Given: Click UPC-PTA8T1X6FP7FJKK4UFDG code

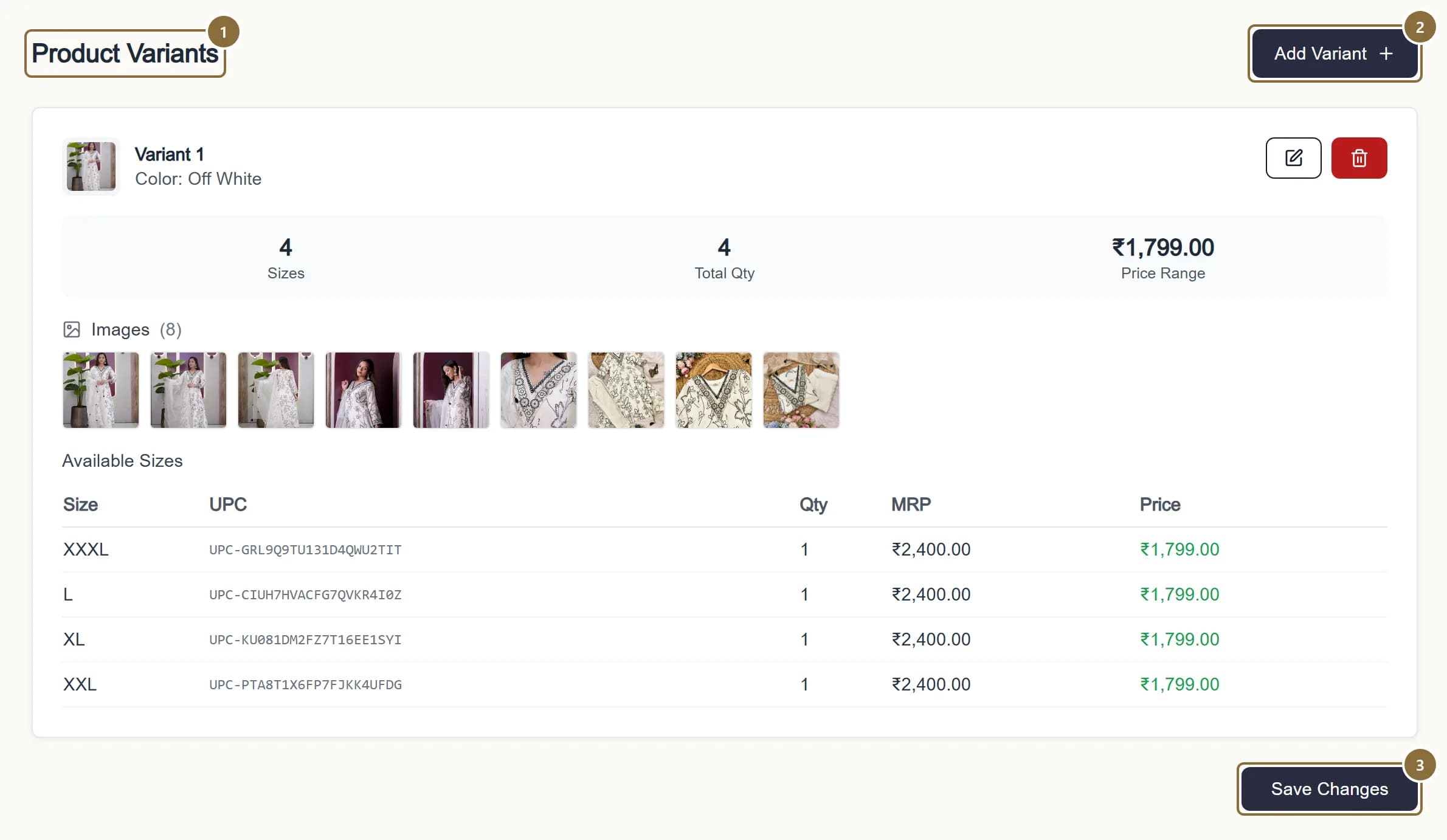Looking at the screenshot, I should click(305, 685).
